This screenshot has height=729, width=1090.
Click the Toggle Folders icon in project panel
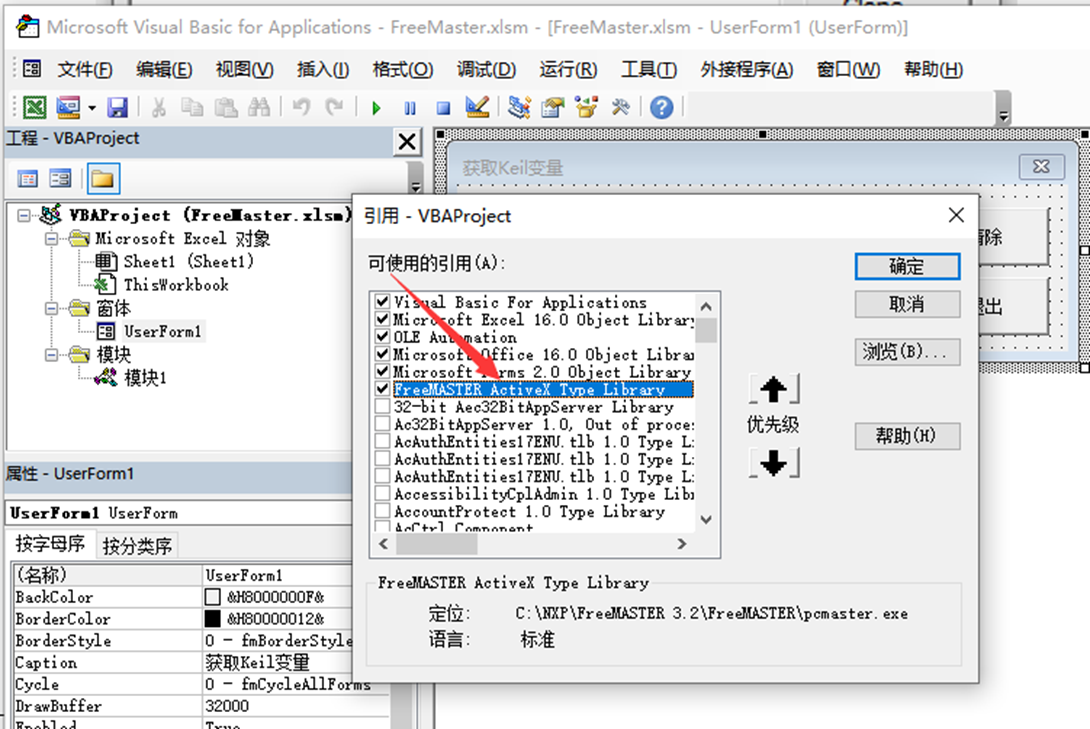102,179
